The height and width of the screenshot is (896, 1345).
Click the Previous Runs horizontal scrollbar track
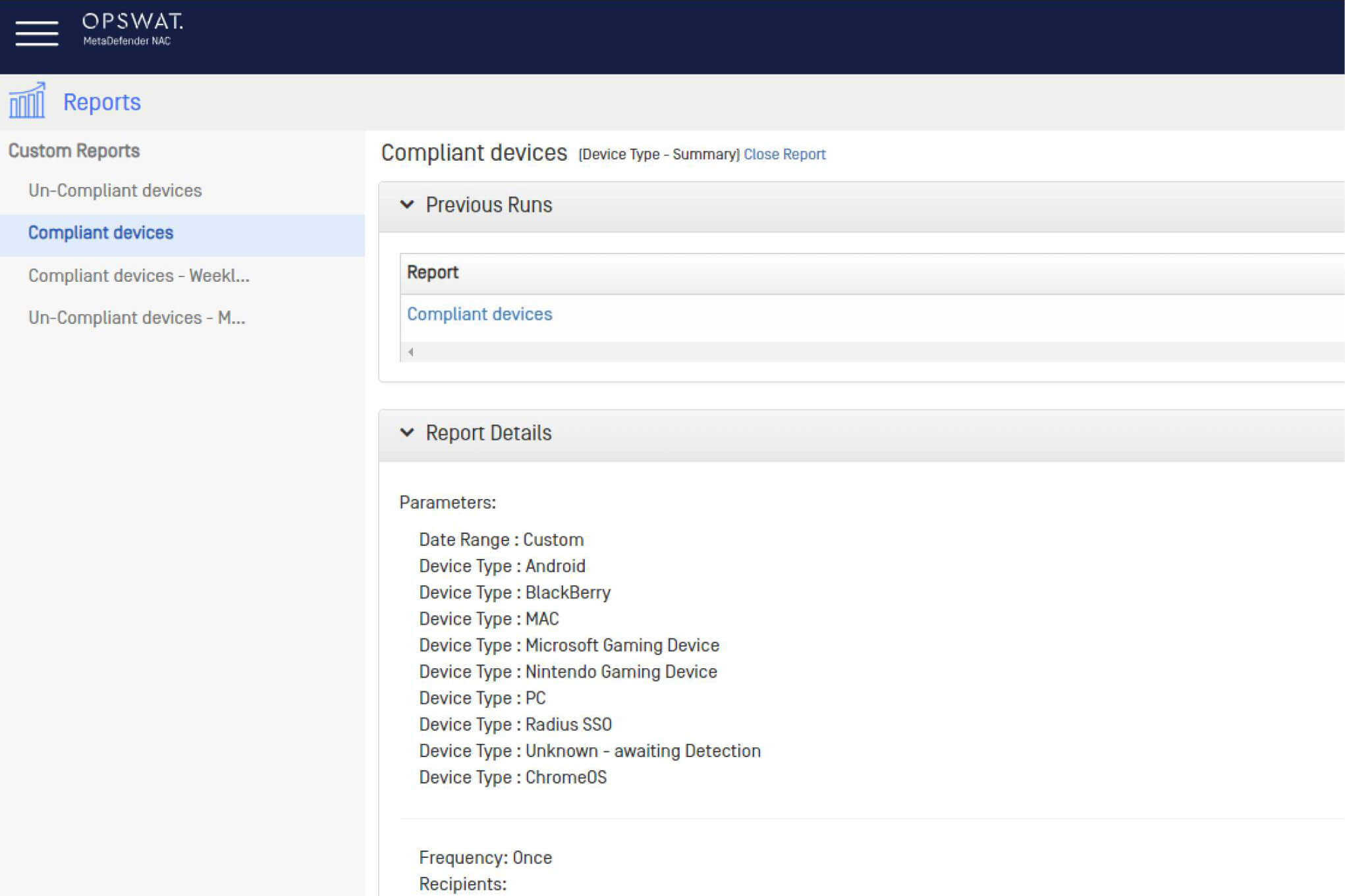pyautogui.click(x=856, y=352)
